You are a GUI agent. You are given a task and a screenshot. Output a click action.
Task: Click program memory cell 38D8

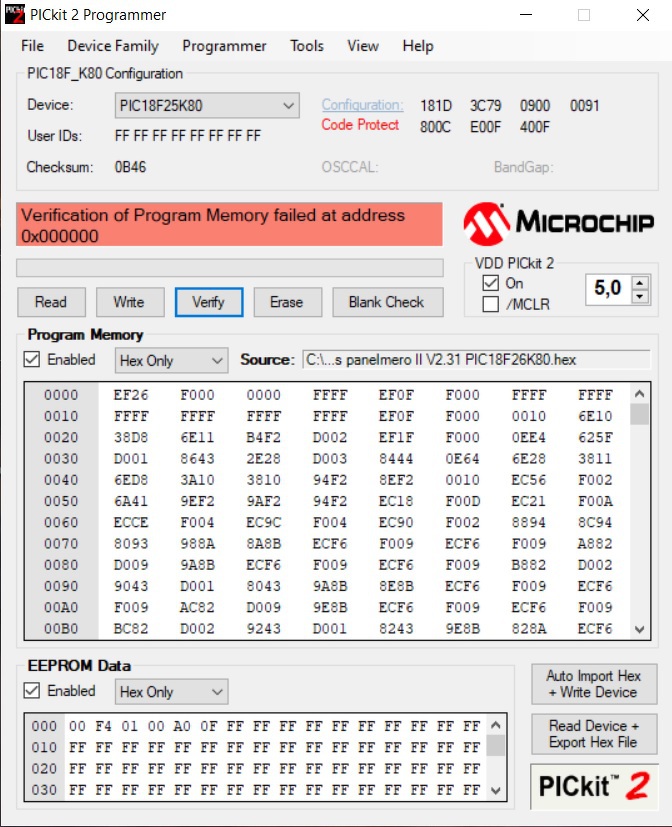pos(131,437)
